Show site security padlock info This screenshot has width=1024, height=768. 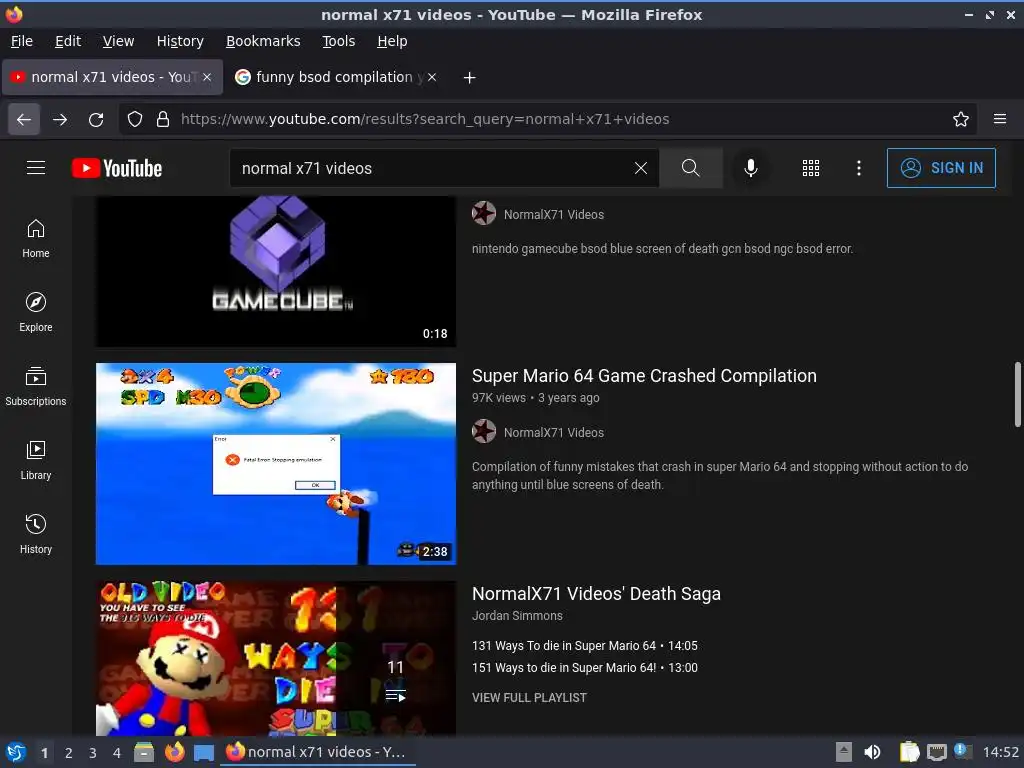(x=163, y=119)
